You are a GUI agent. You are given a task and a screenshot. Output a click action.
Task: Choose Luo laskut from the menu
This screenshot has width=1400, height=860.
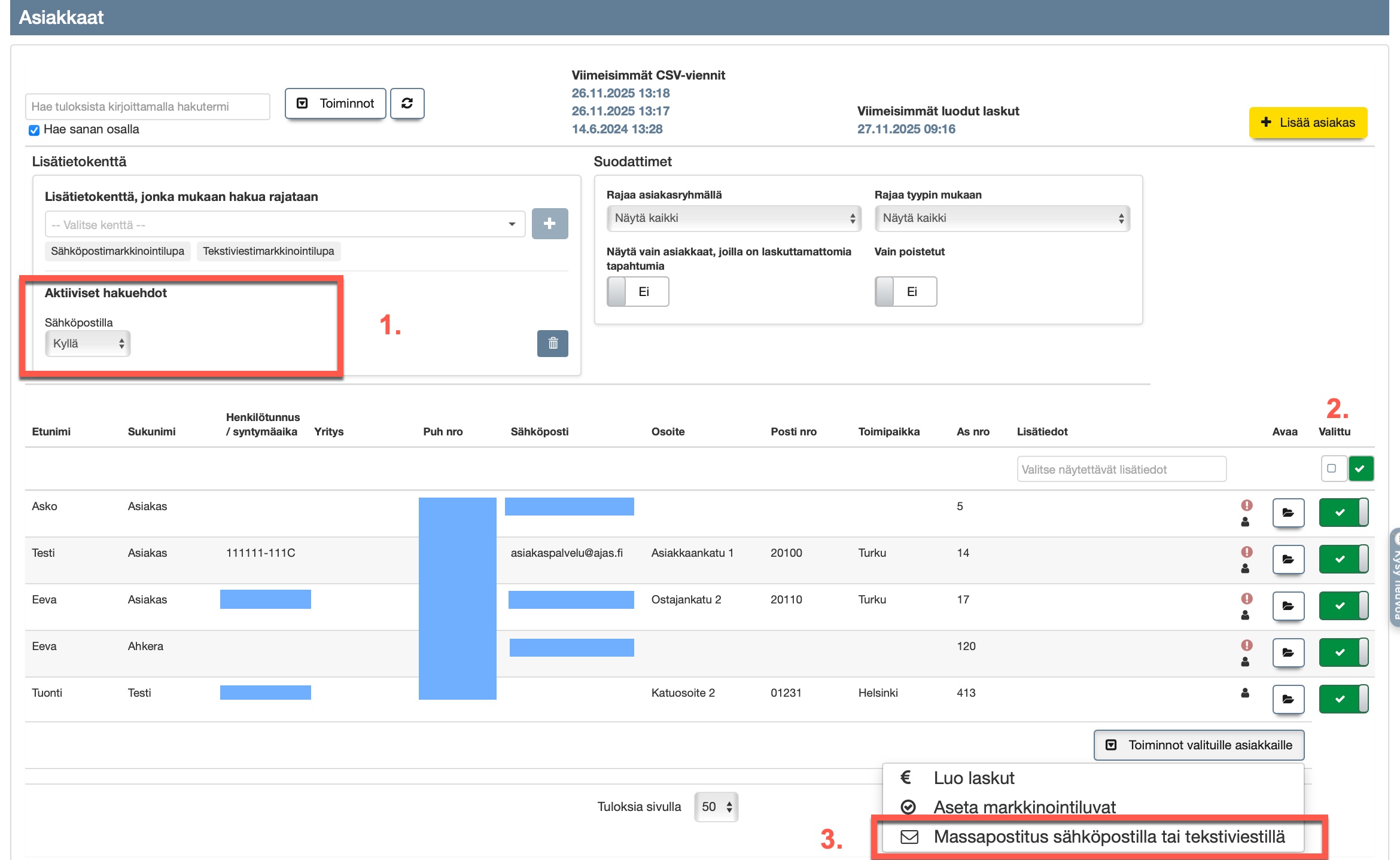coord(973,778)
